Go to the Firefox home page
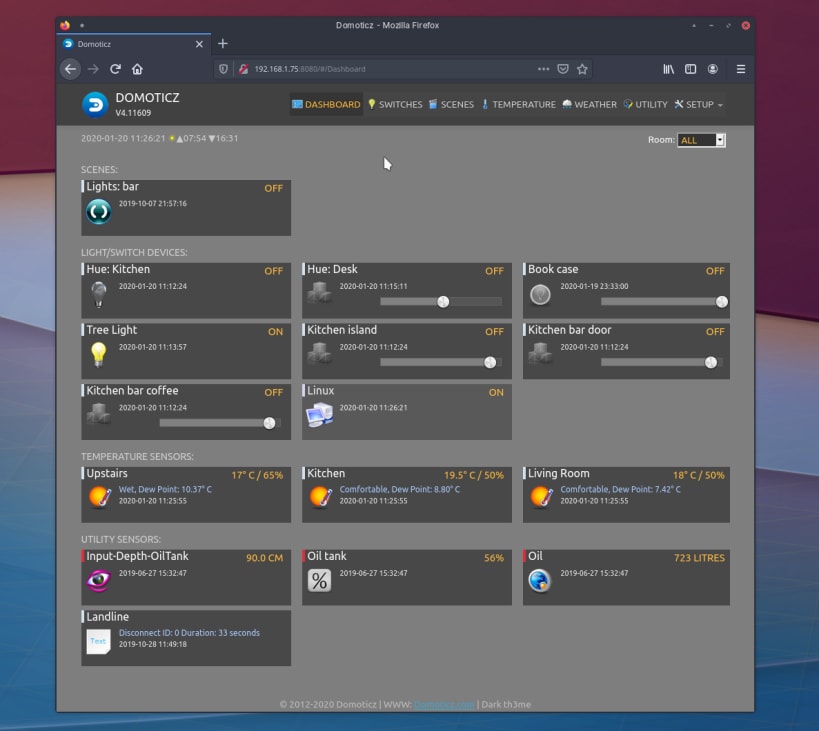The image size is (819, 731). point(137,69)
